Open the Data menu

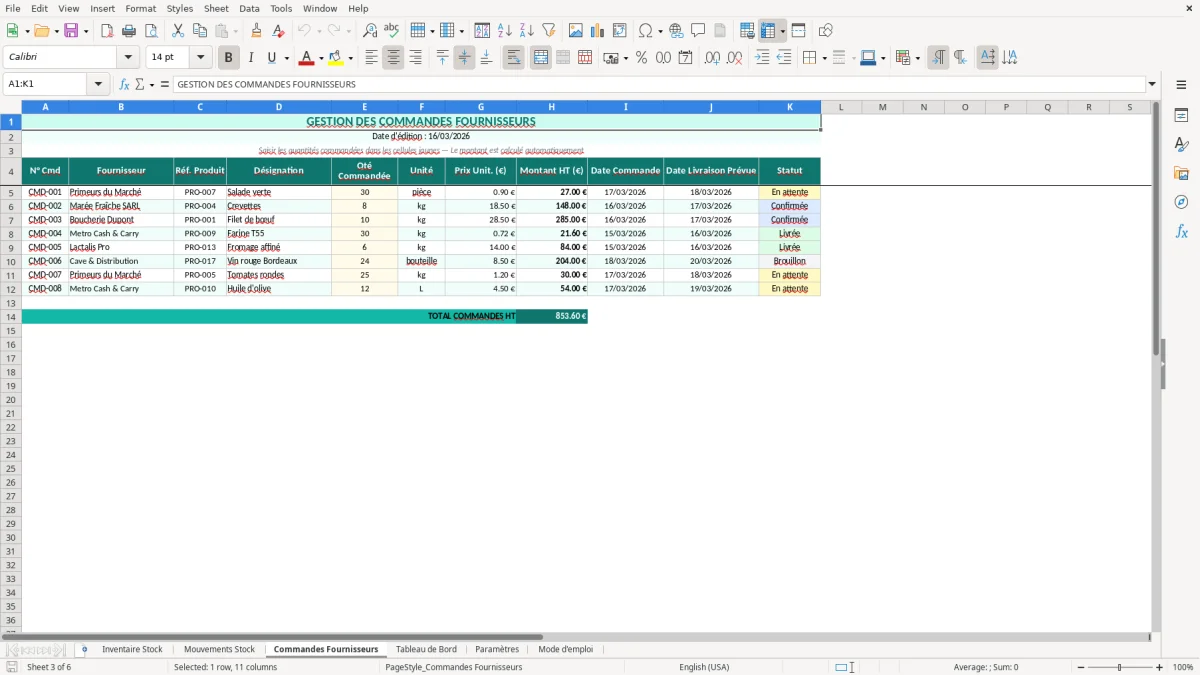click(x=249, y=8)
